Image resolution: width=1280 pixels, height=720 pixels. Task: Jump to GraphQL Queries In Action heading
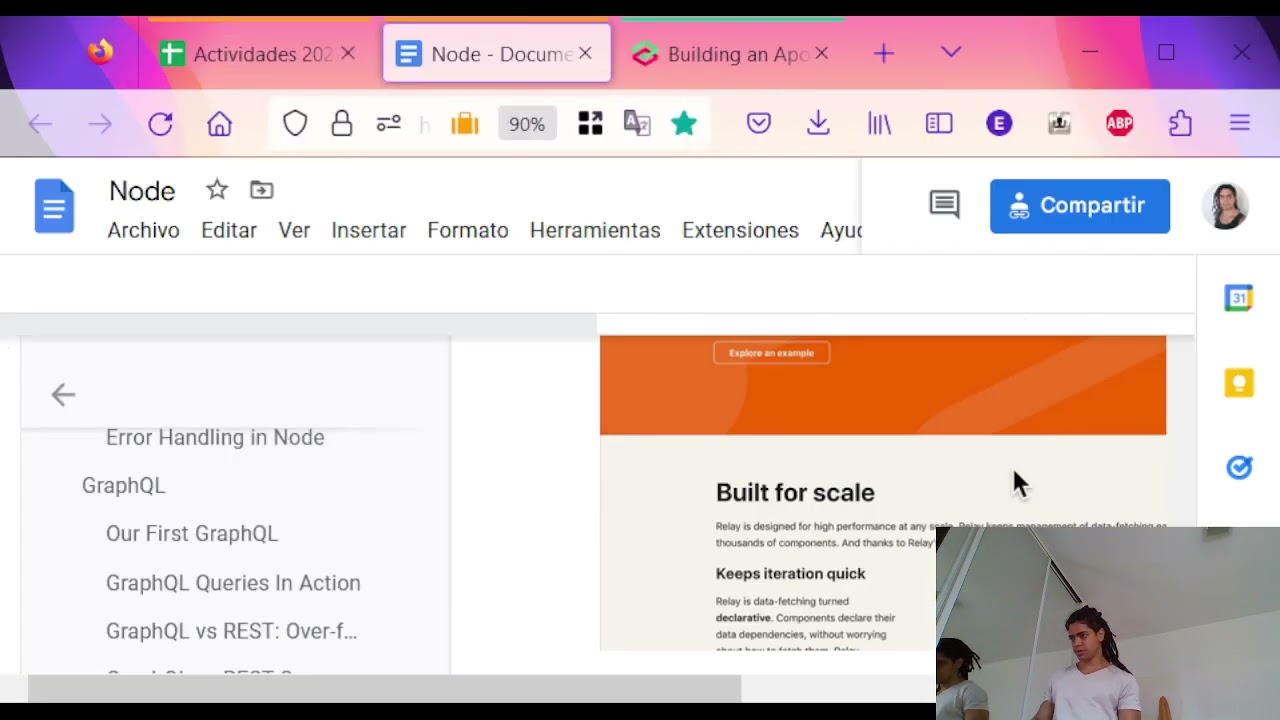pyautogui.click(x=233, y=582)
